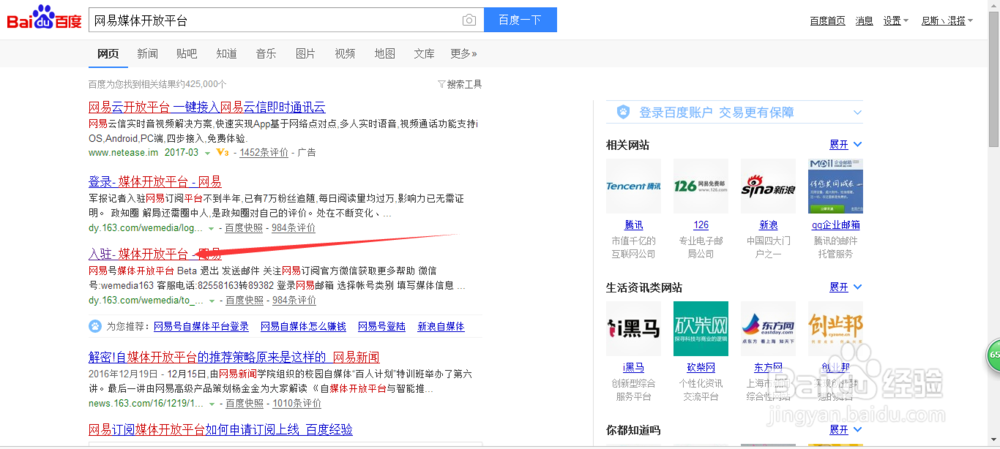Switch to the 视频 tab
1000x449 pixels.
(x=345, y=54)
